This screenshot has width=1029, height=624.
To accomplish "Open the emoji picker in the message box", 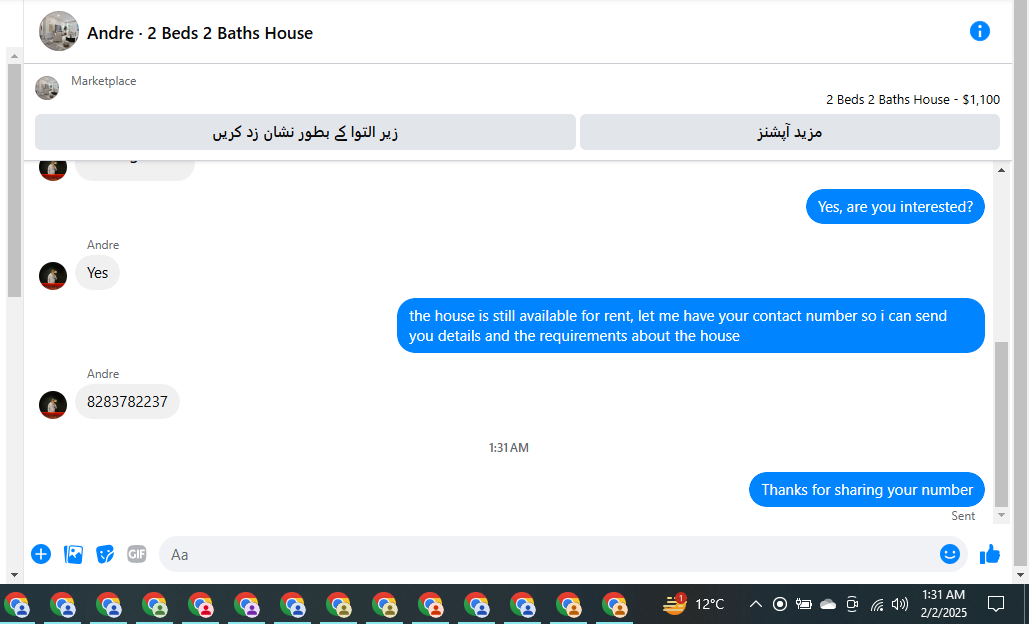I will coord(949,554).
